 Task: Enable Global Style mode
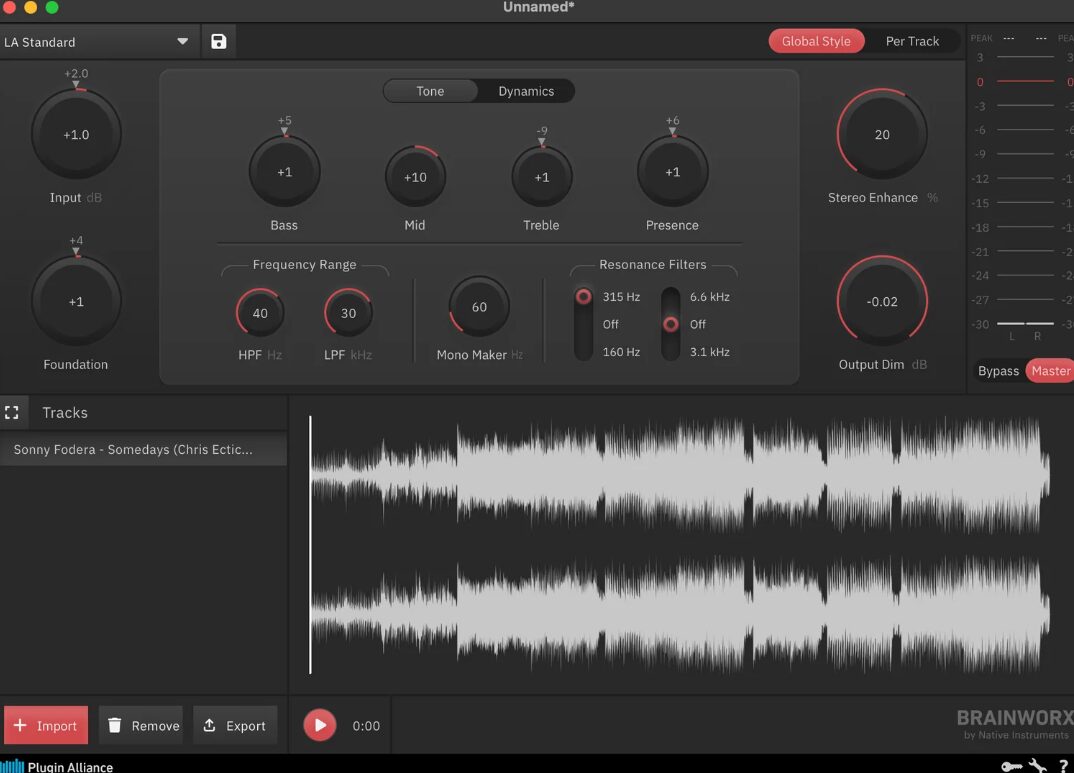click(815, 41)
